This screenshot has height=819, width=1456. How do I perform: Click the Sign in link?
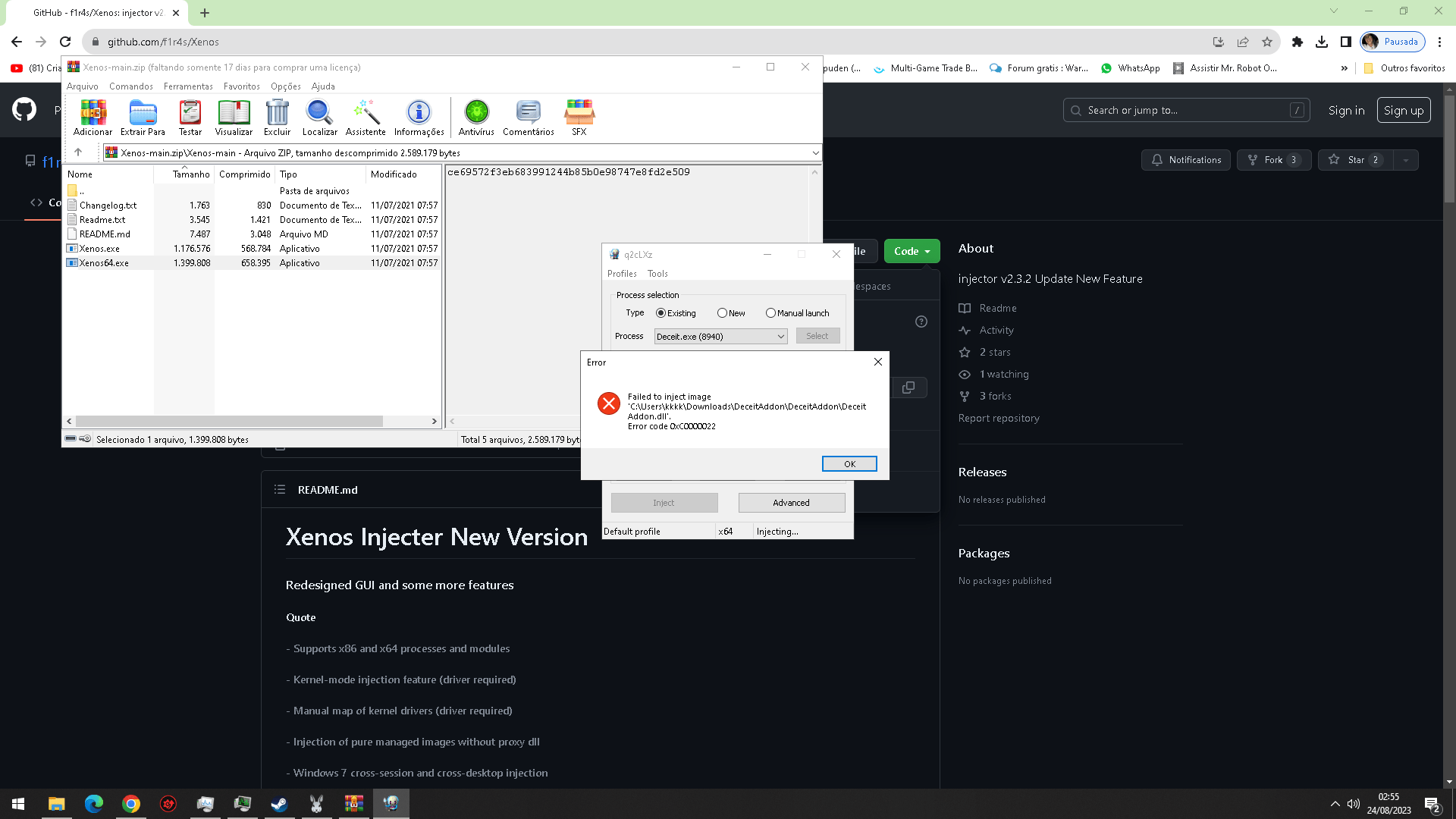click(x=1346, y=110)
